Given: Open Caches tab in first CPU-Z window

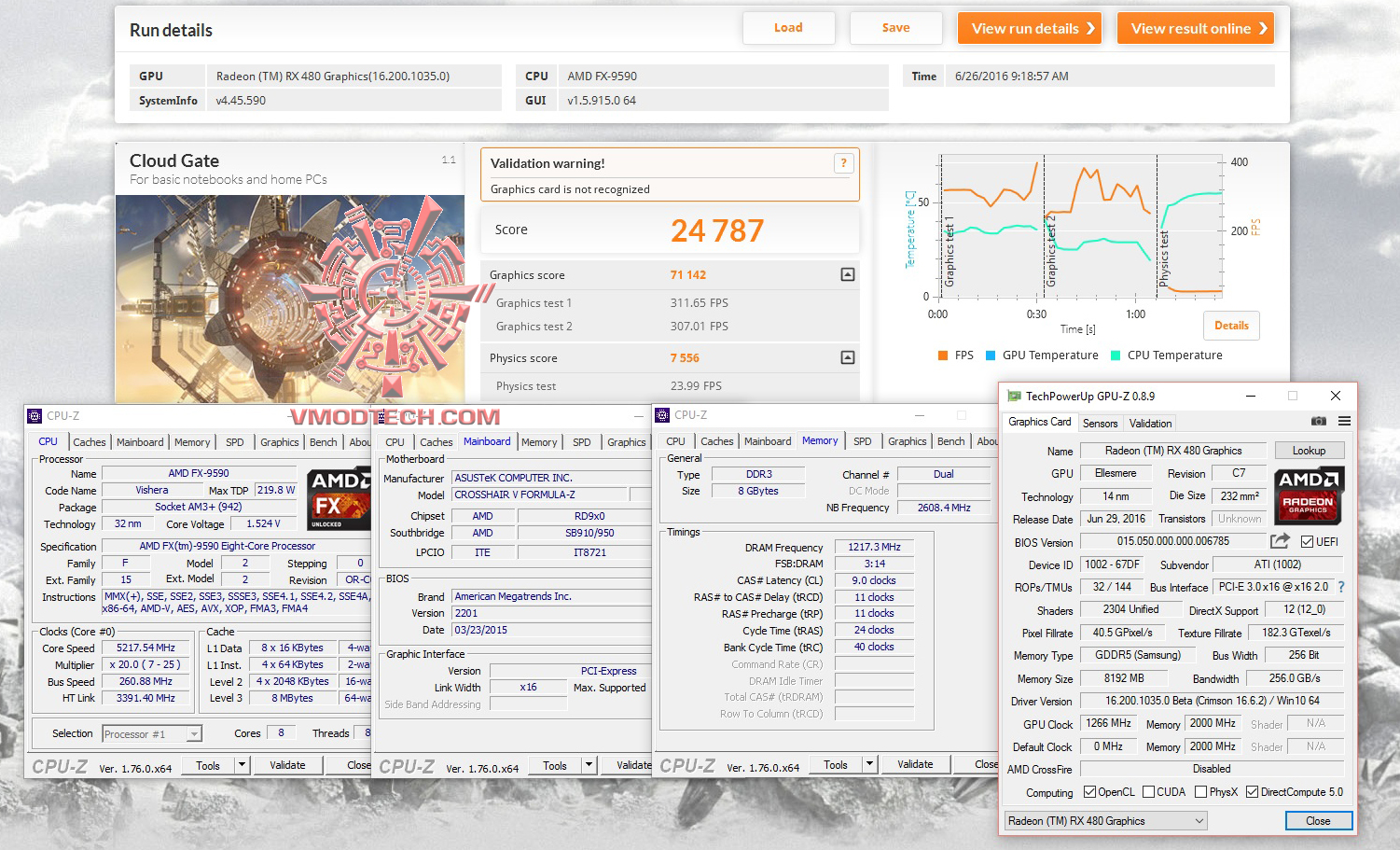Looking at the screenshot, I should pos(90,442).
